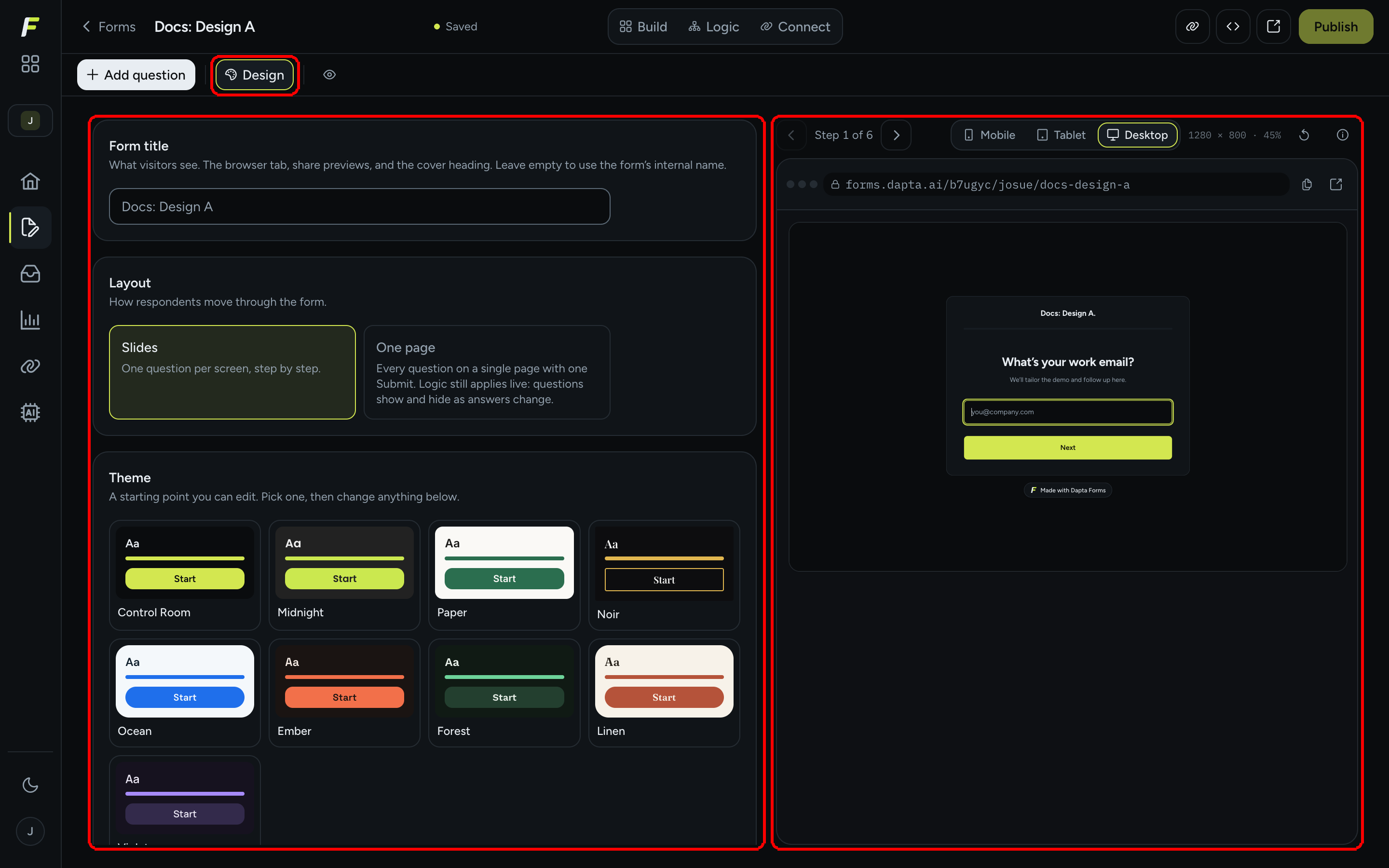This screenshot has height=868, width=1389.
Task: Reset preview with the rotate icon
Action: pos(1304,135)
